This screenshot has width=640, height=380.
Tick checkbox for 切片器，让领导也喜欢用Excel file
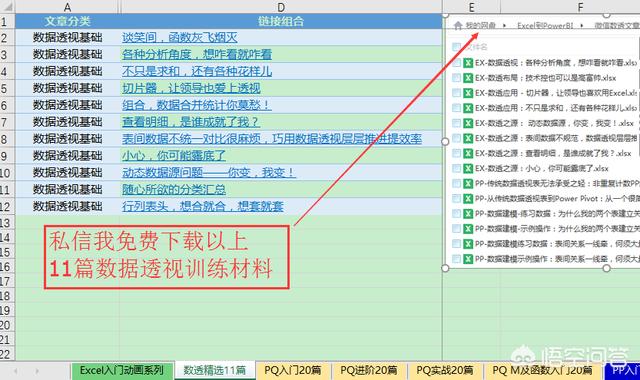[x=456, y=93]
